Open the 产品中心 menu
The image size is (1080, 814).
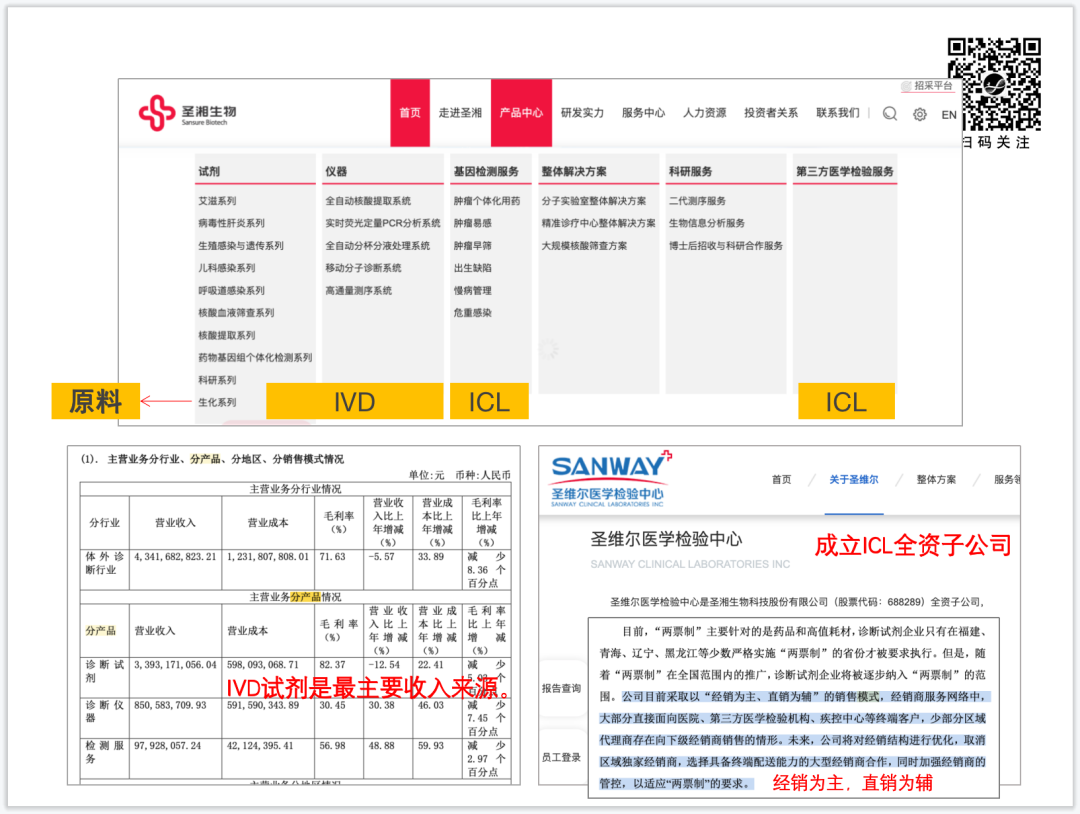tap(521, 113)
